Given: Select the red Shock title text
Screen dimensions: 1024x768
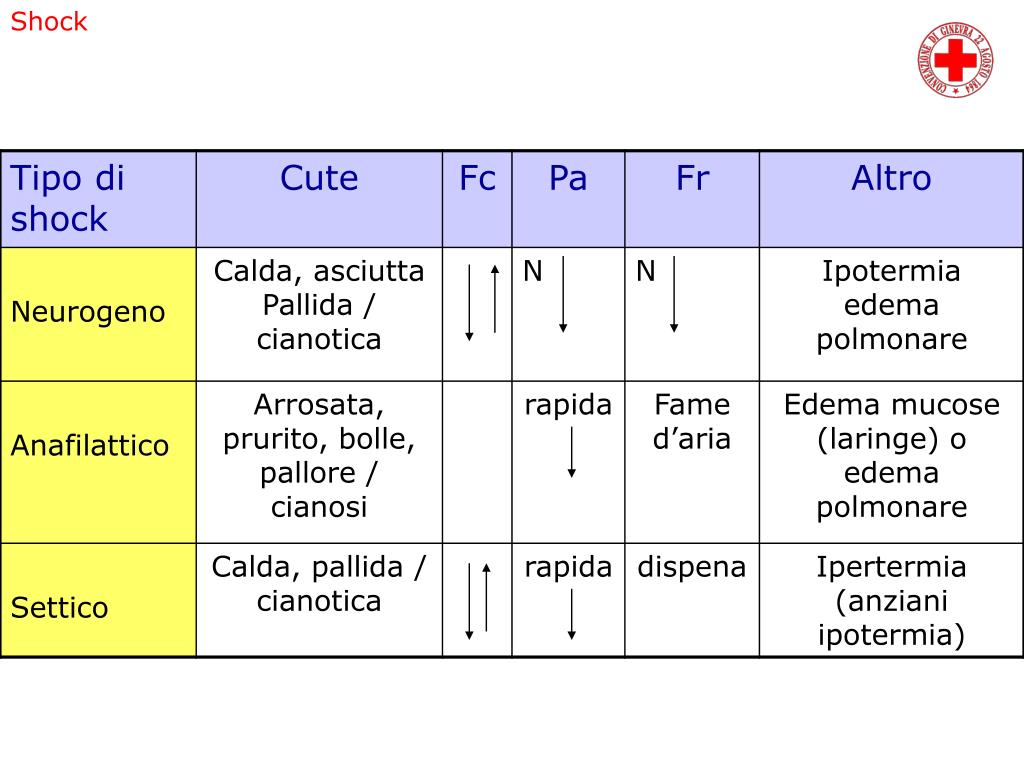Looking at the screenshot, I should [49, 22].
